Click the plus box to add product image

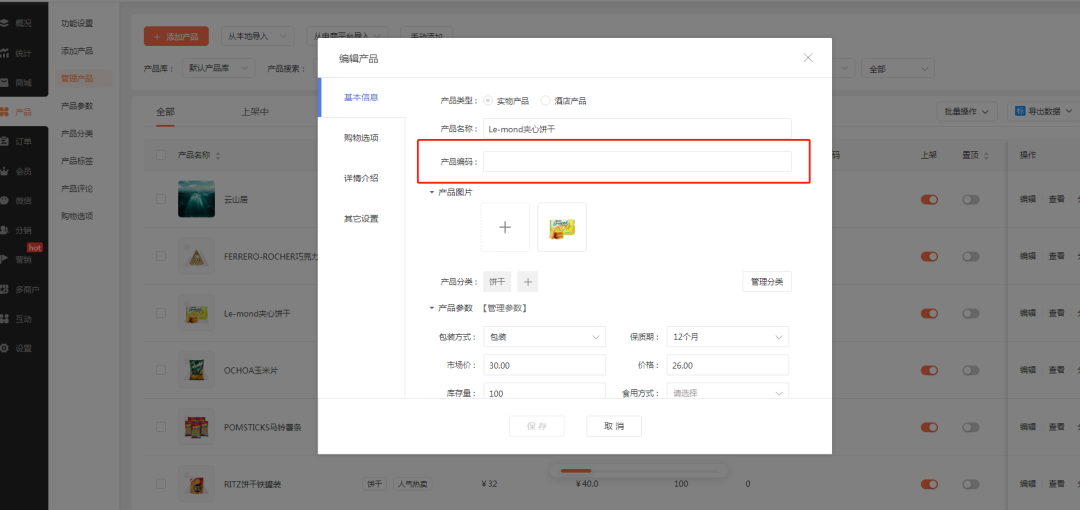pos(505,227)
